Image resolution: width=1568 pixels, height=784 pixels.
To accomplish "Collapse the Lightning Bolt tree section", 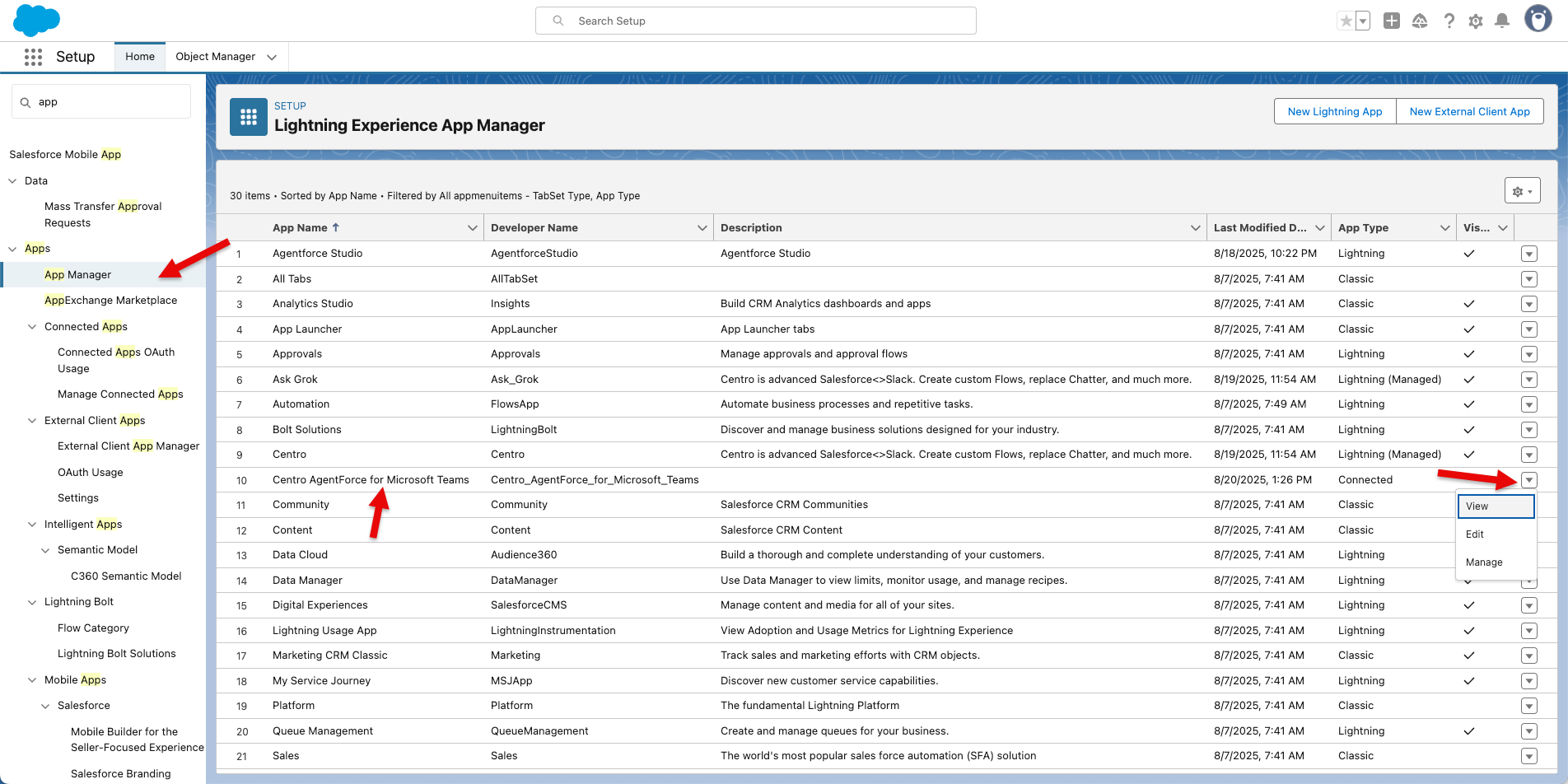I will pyautogui.click(x=32, y=602).
